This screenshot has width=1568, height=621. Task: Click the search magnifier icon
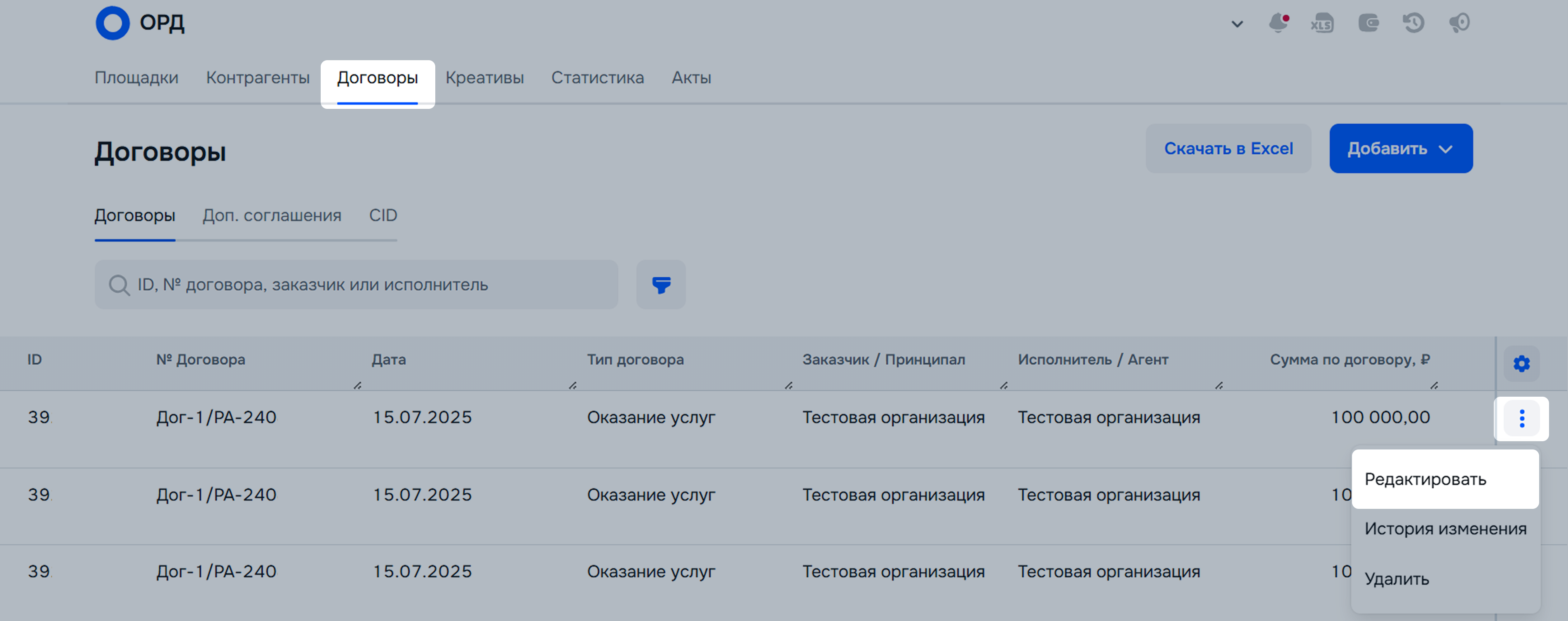(119, 285)
